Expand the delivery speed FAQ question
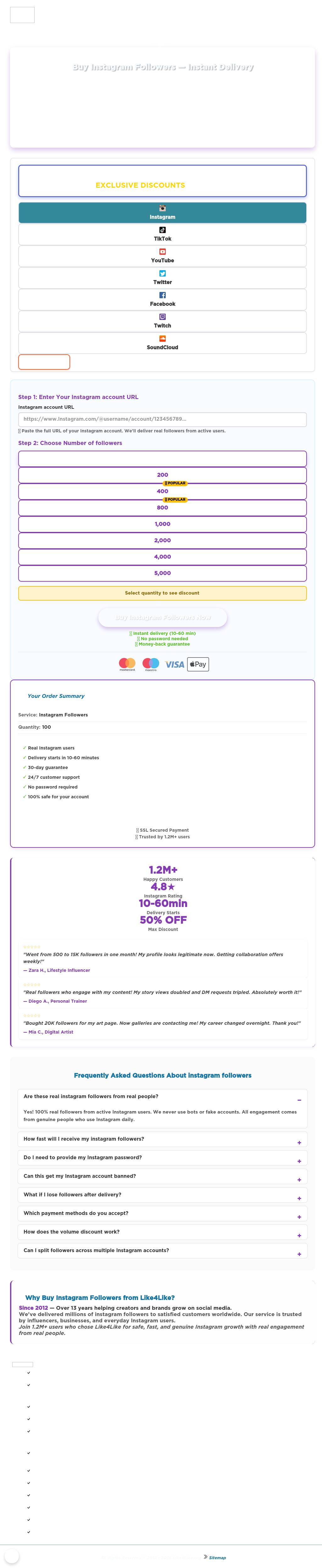322x1568 pixels. tap(299, 1143)
